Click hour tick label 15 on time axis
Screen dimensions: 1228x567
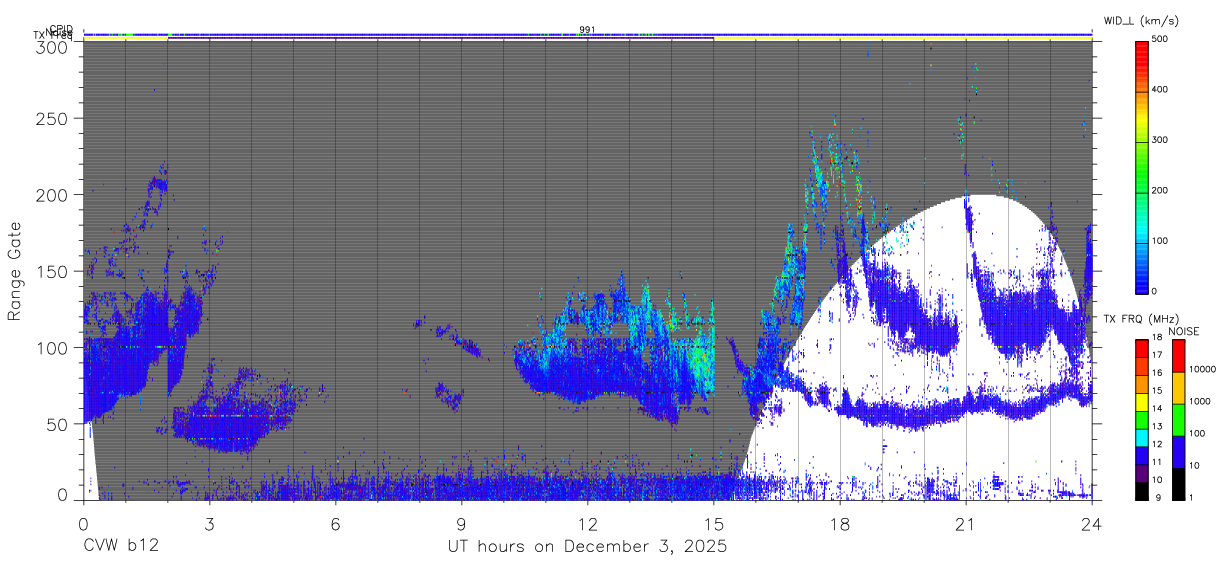(x=713, y=523)
